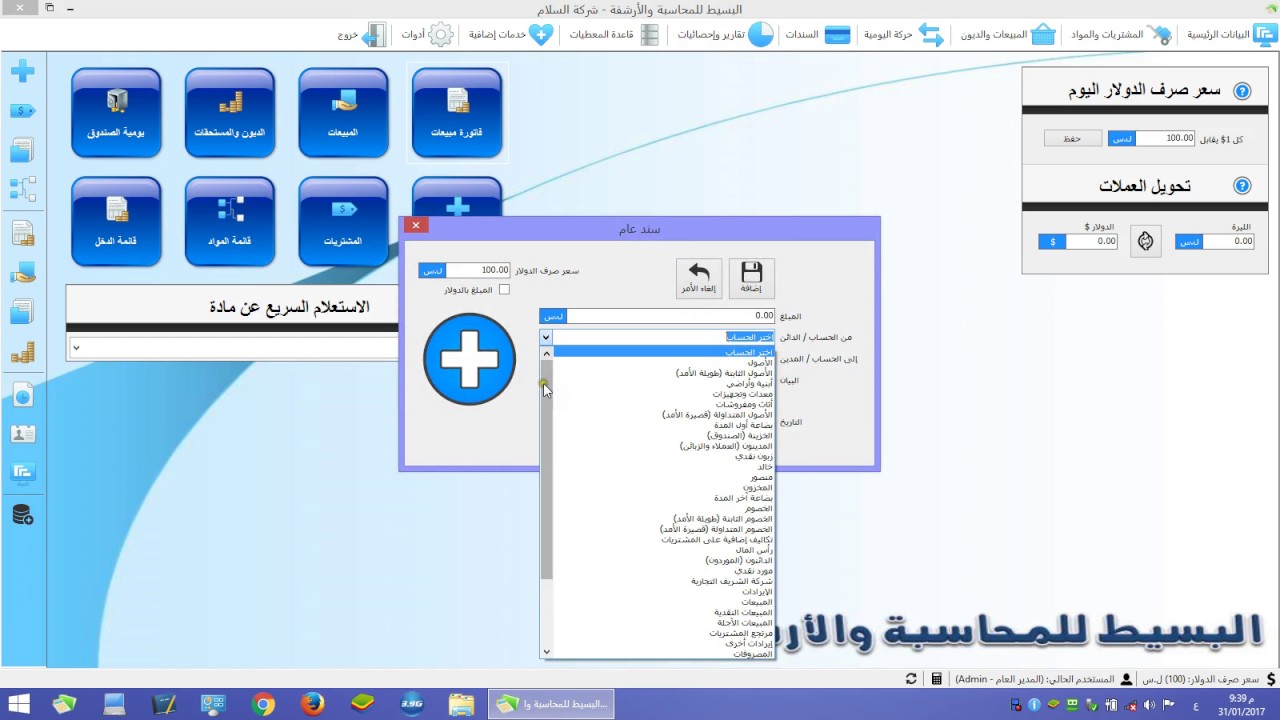Image resolution: width=1280 pixels, height=720 pixels.
Task: Click the الدولار $ amount field in converter
Action: (x=1092, y=242)
